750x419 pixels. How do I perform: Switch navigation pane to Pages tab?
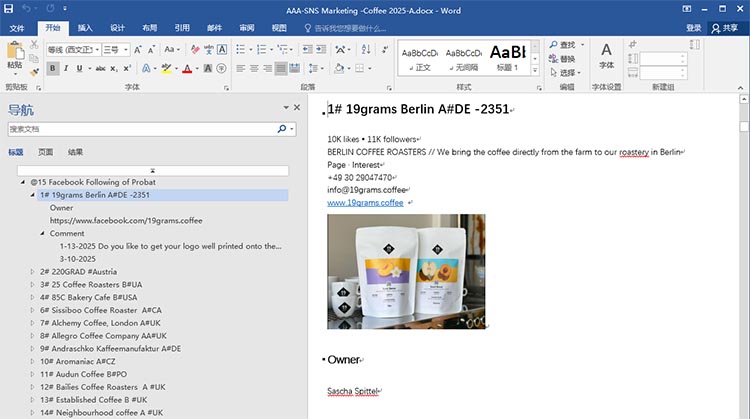tap(45, 152)
